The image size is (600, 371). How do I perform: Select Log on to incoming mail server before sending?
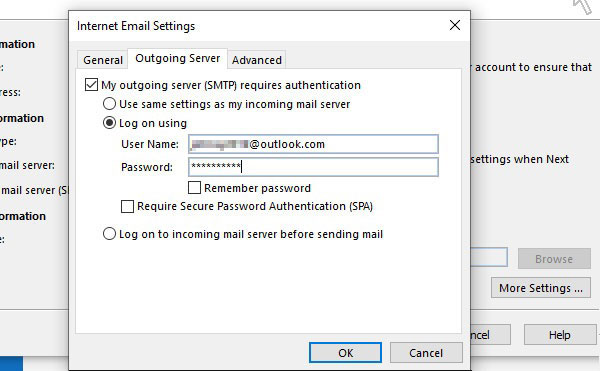pos(109,234)
